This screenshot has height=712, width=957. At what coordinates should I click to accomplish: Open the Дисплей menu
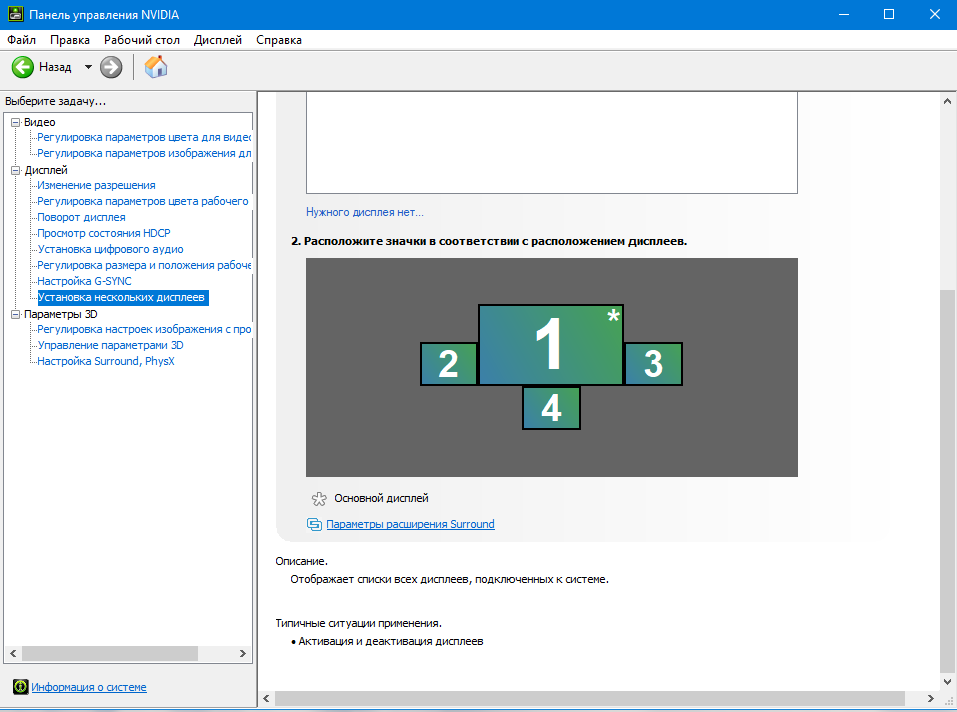point(218,40)
